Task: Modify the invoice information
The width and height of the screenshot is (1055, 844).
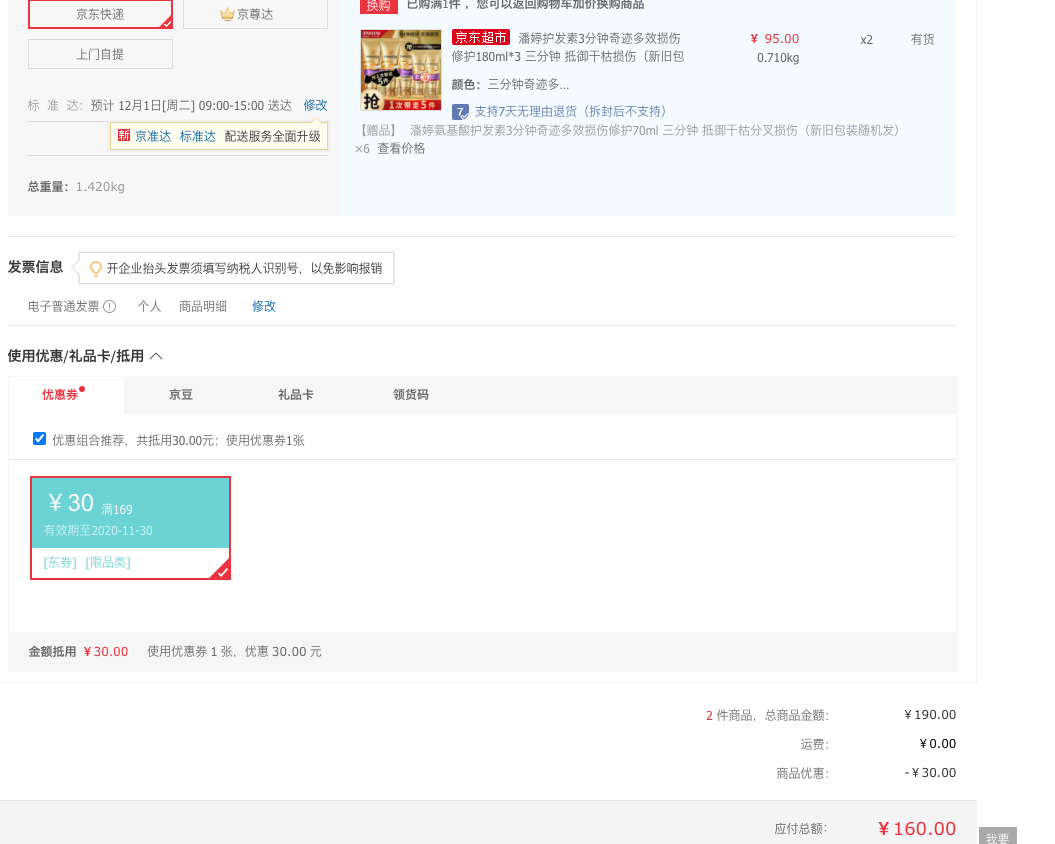Action: pyautogui.click(x=264, y=306)
